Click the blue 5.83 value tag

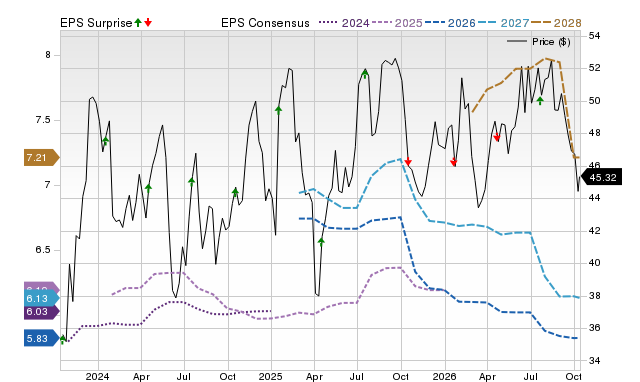click(42, 338)
